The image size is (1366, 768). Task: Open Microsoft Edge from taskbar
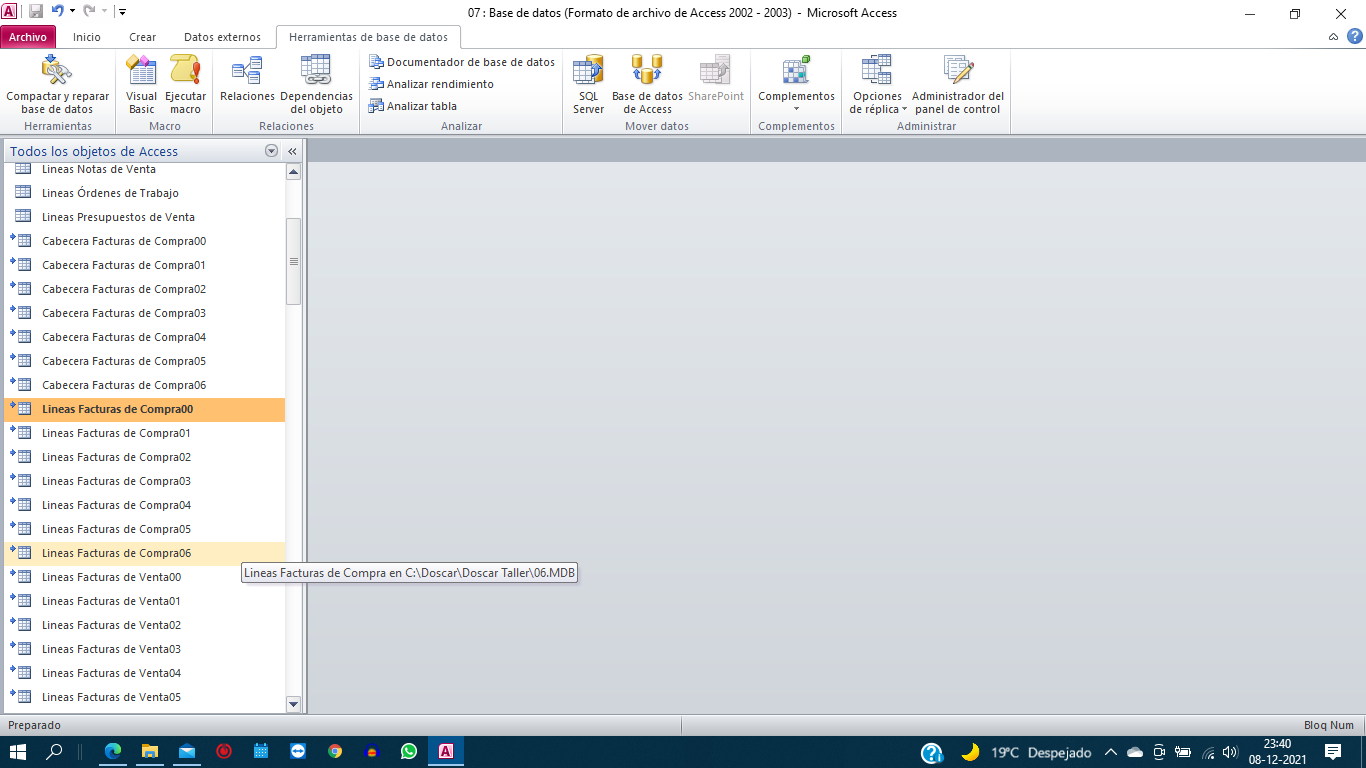[113, 751]
